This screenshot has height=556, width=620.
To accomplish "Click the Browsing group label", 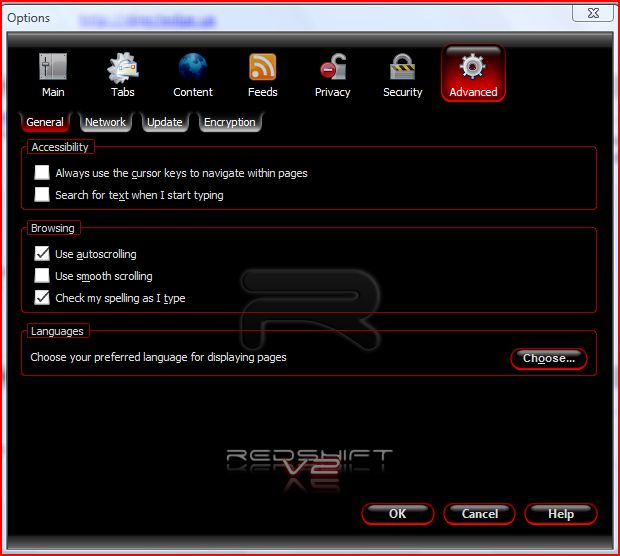I will click(53, 228).
